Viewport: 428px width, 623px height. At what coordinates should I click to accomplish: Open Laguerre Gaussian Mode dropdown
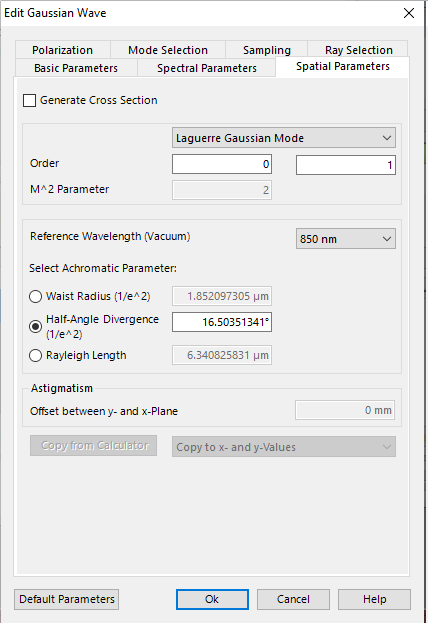point(284,138)
